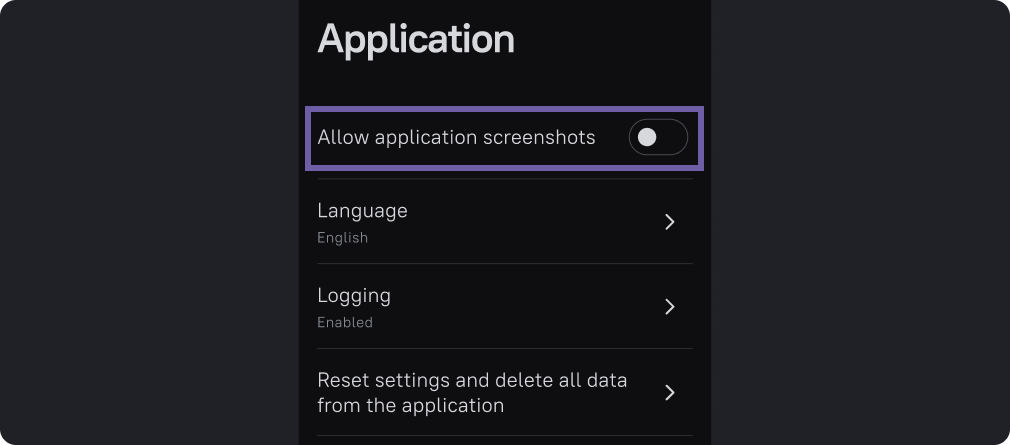Open the Language settings row

point(505,222)
